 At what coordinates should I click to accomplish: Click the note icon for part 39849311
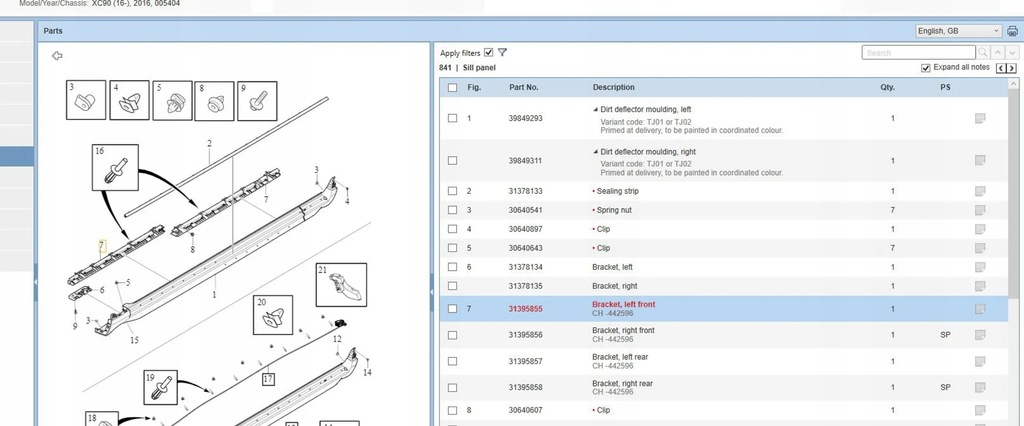[x=980, y=161]
